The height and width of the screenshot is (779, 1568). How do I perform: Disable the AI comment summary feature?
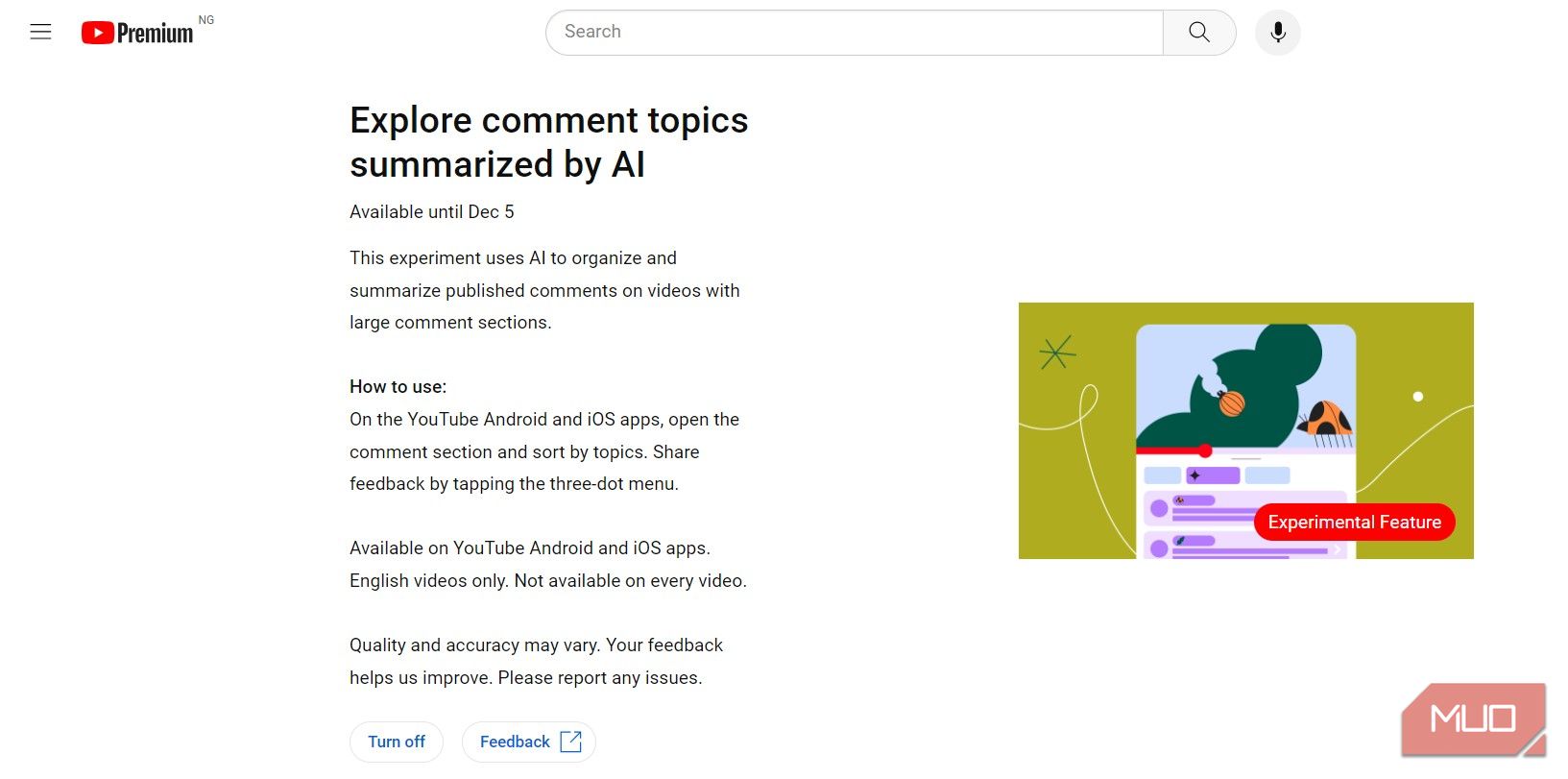(397, 742)
